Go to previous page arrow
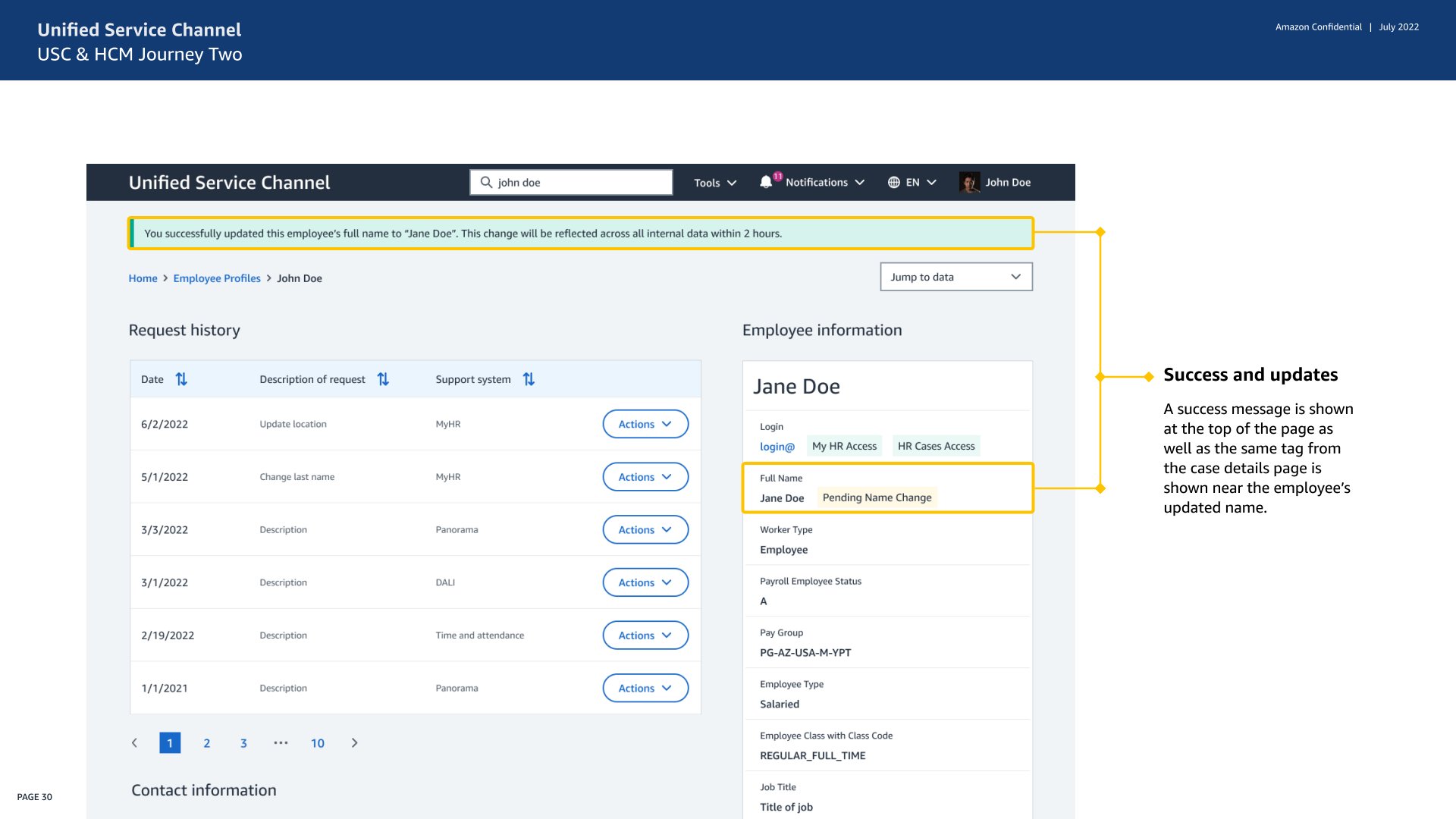 point(135,743)
